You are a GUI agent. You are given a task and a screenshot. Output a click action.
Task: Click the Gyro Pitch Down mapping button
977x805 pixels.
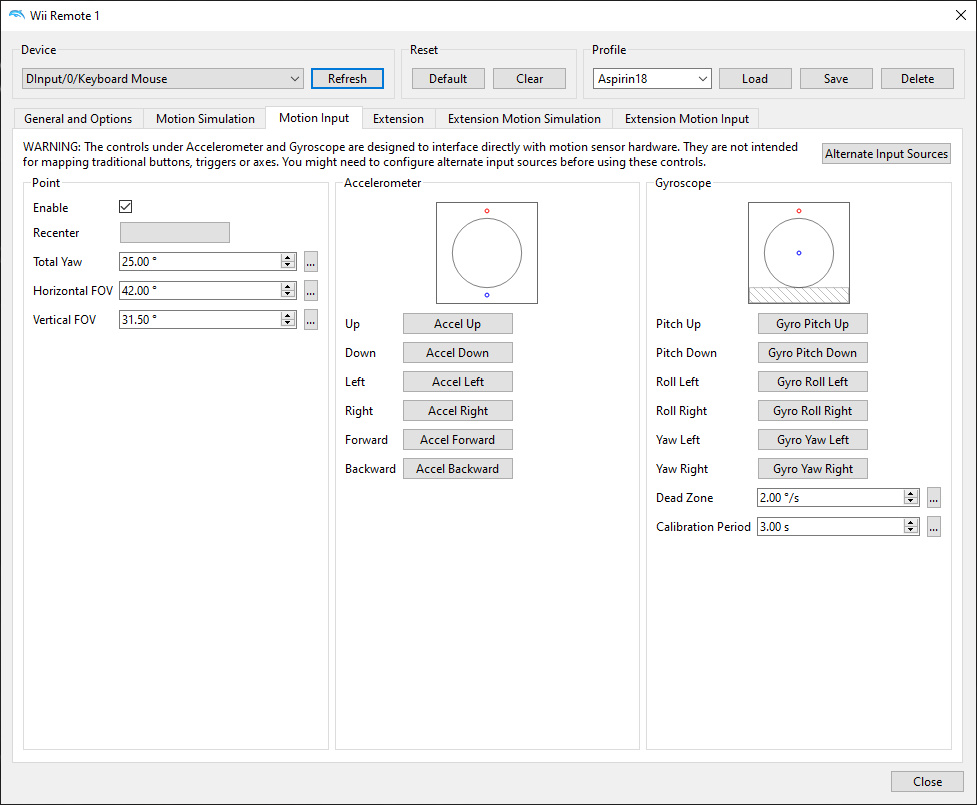click(813, 353)
